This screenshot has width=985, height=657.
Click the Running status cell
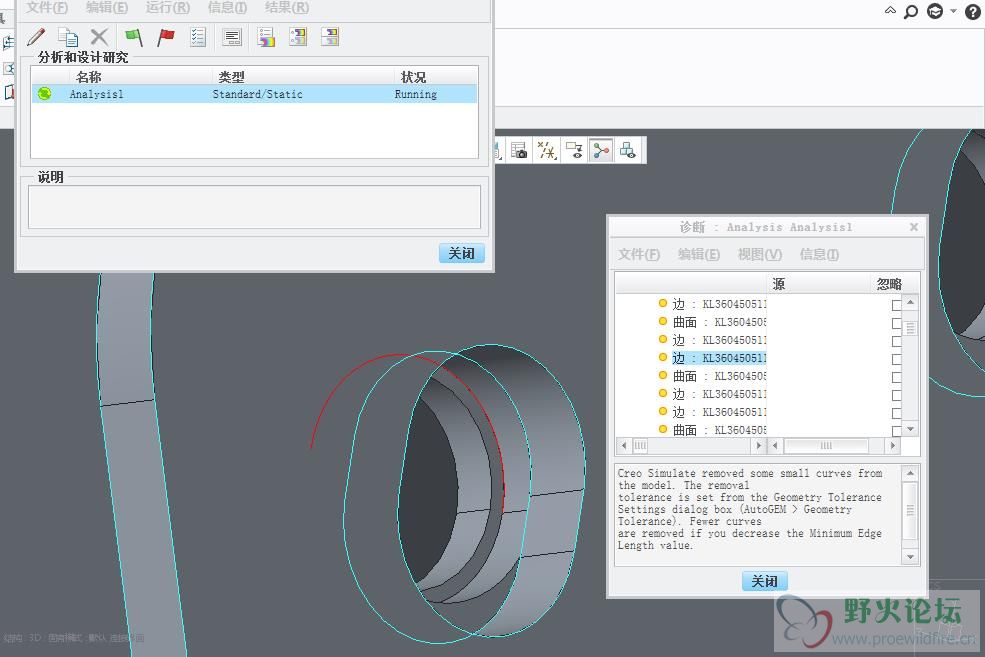click(x=416, y=94)
